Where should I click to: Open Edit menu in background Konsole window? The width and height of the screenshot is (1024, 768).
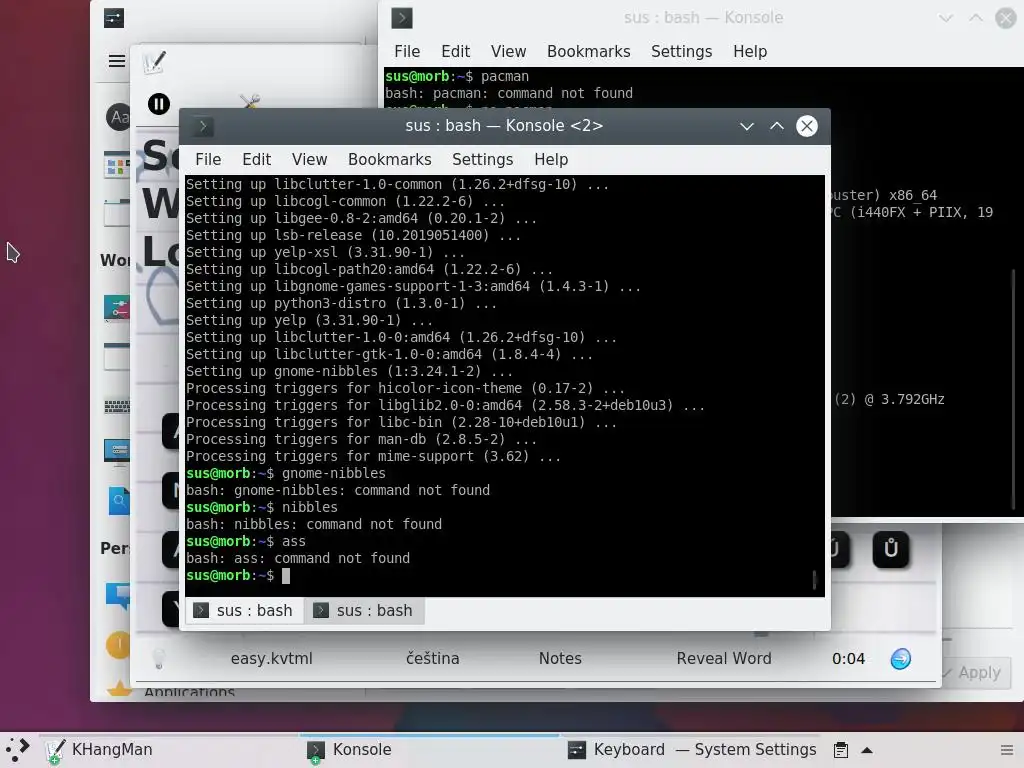click(455, 52)
